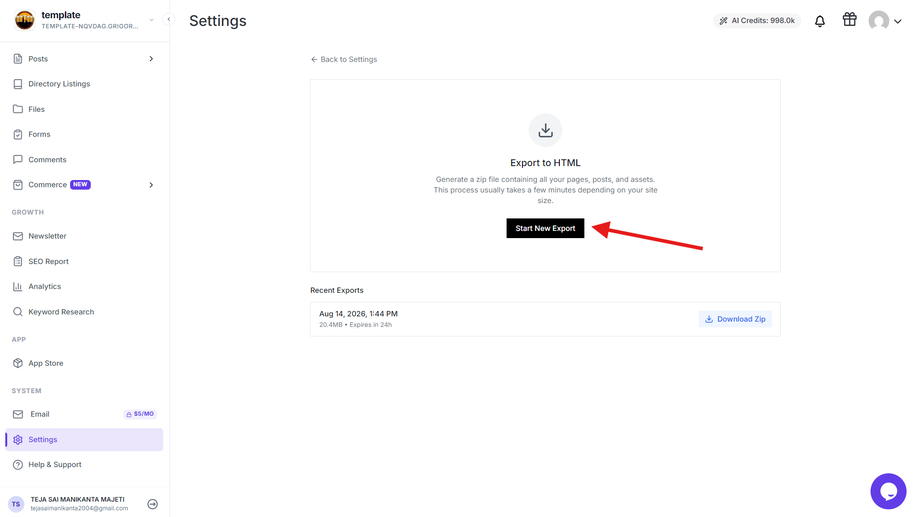
Task: Click the Email envelope icon under System
Action: pyautogui.click(x=18, y=414)
